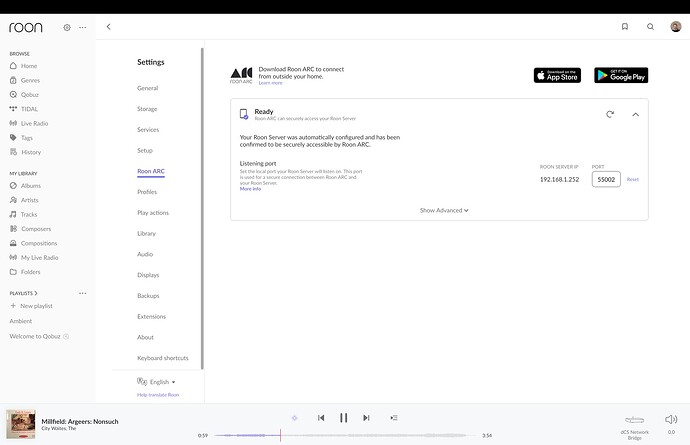
Task: Open My Live Radio
Action: [34, 257]
